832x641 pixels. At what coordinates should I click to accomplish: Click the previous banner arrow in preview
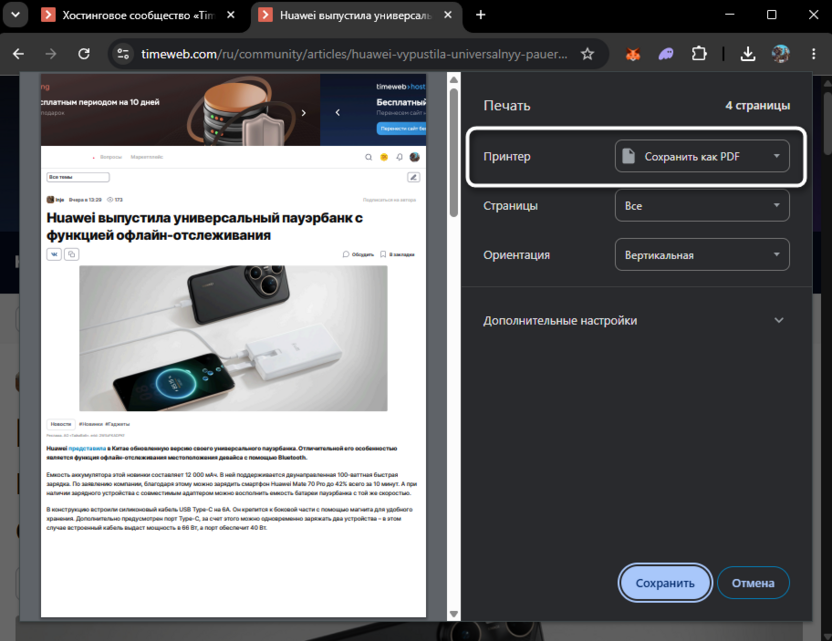point(337,112)
